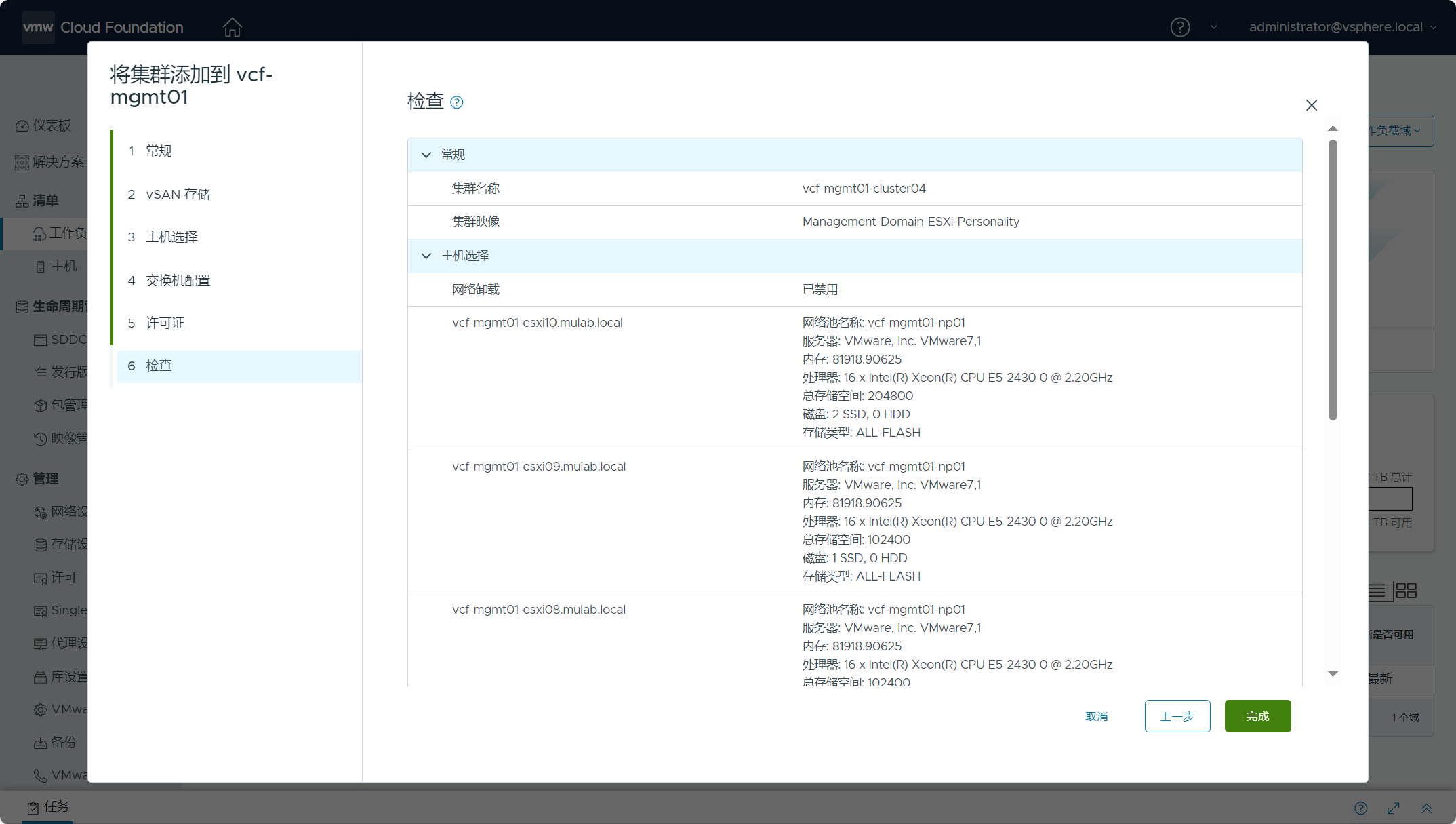Click the 生命周期 lifecycle icon
Image resolution: width=1456 pixels, height=824 pixels.
tap(22, 307)
